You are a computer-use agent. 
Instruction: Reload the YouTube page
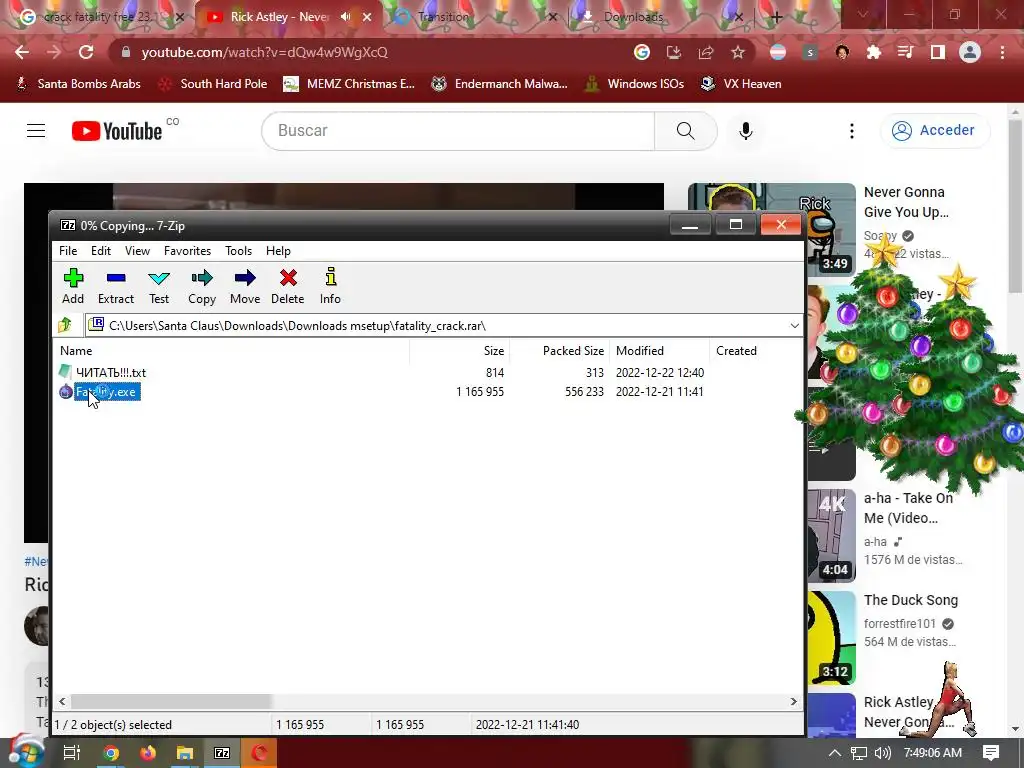coord(86,52)
